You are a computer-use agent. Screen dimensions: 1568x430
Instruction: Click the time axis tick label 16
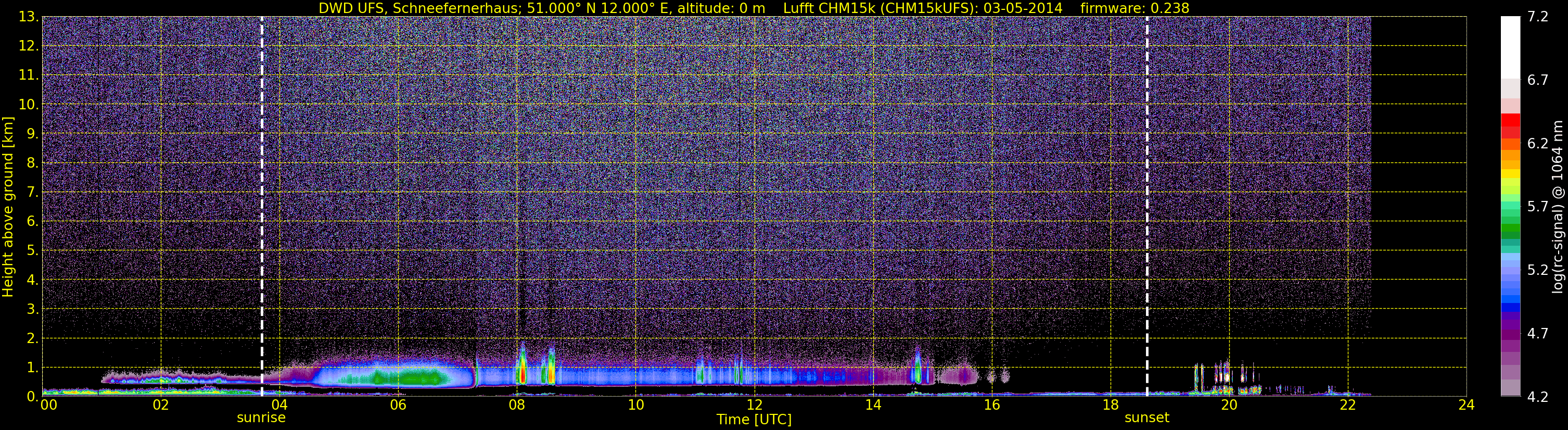pyautogui.click(x=991, y=405)
